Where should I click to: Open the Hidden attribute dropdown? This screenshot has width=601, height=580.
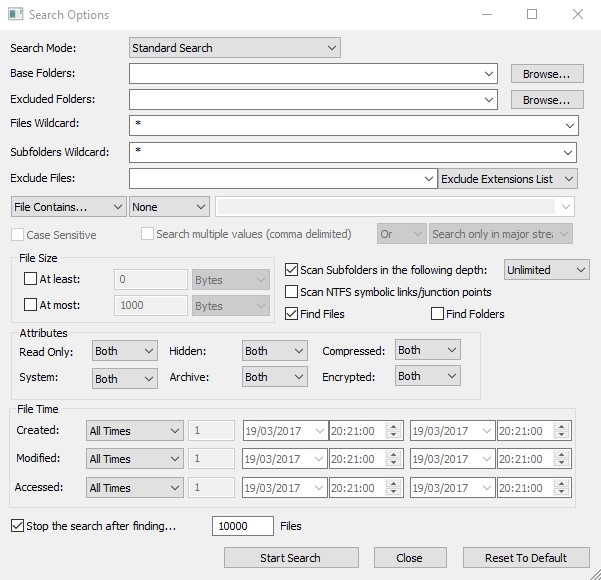click(x=274, y=351)
